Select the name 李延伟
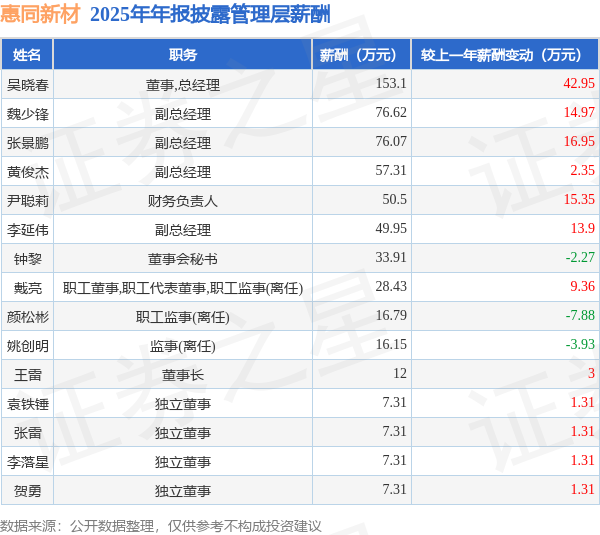Viewport: 600px width, 535px height. click(28, 230)
